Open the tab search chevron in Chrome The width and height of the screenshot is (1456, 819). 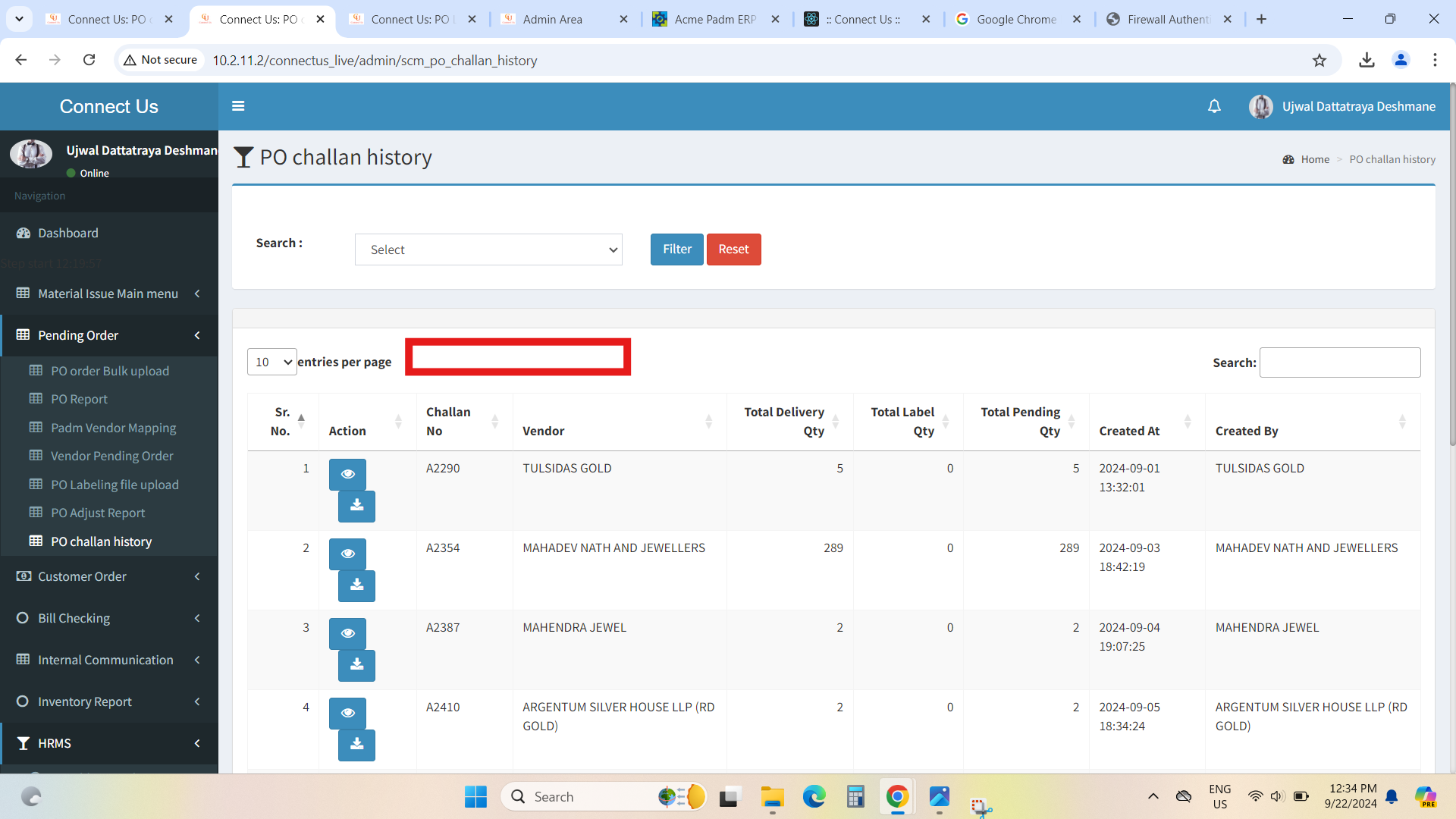[19, 19]
